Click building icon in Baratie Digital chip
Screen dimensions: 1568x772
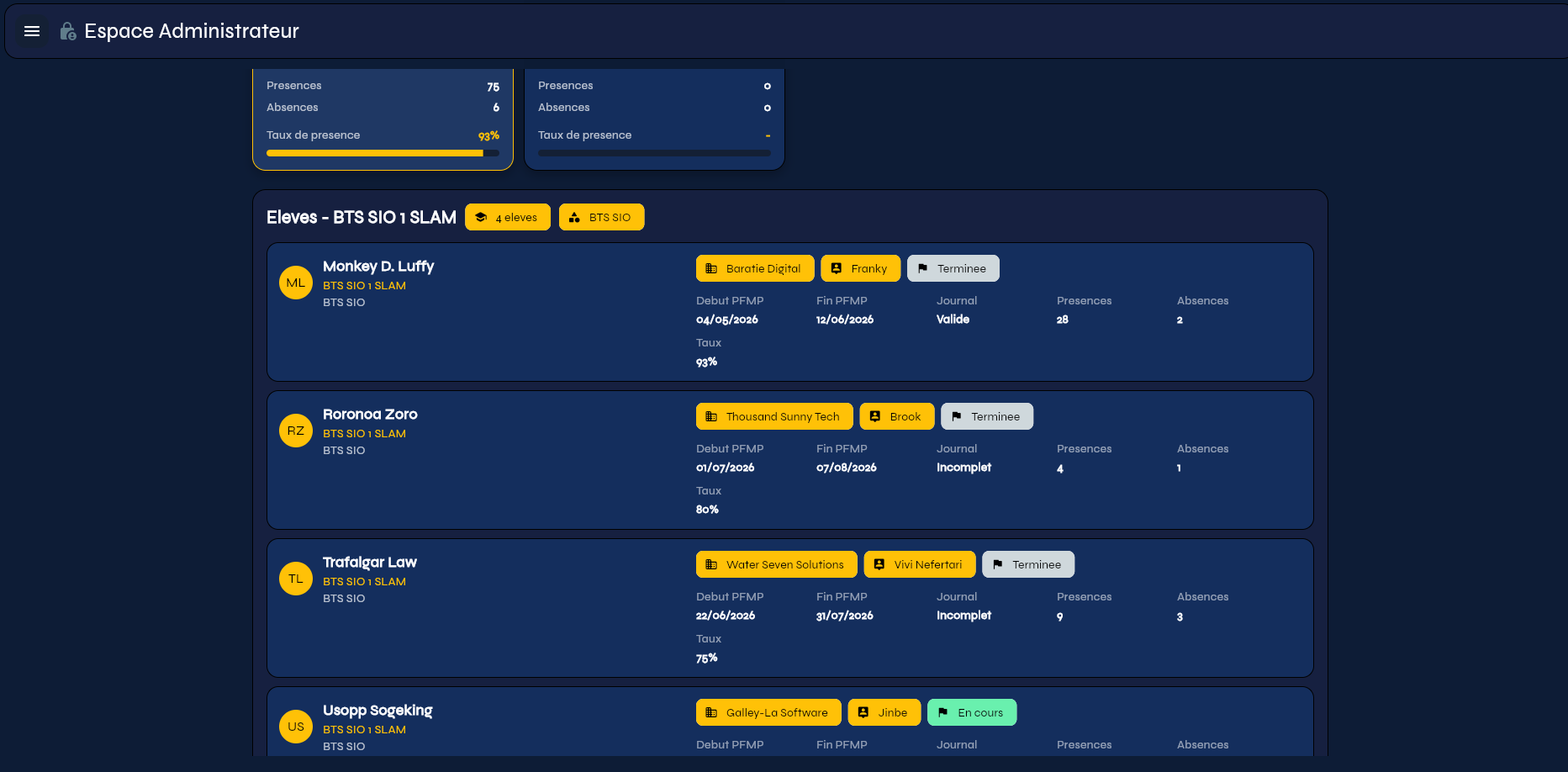(711, 268)
